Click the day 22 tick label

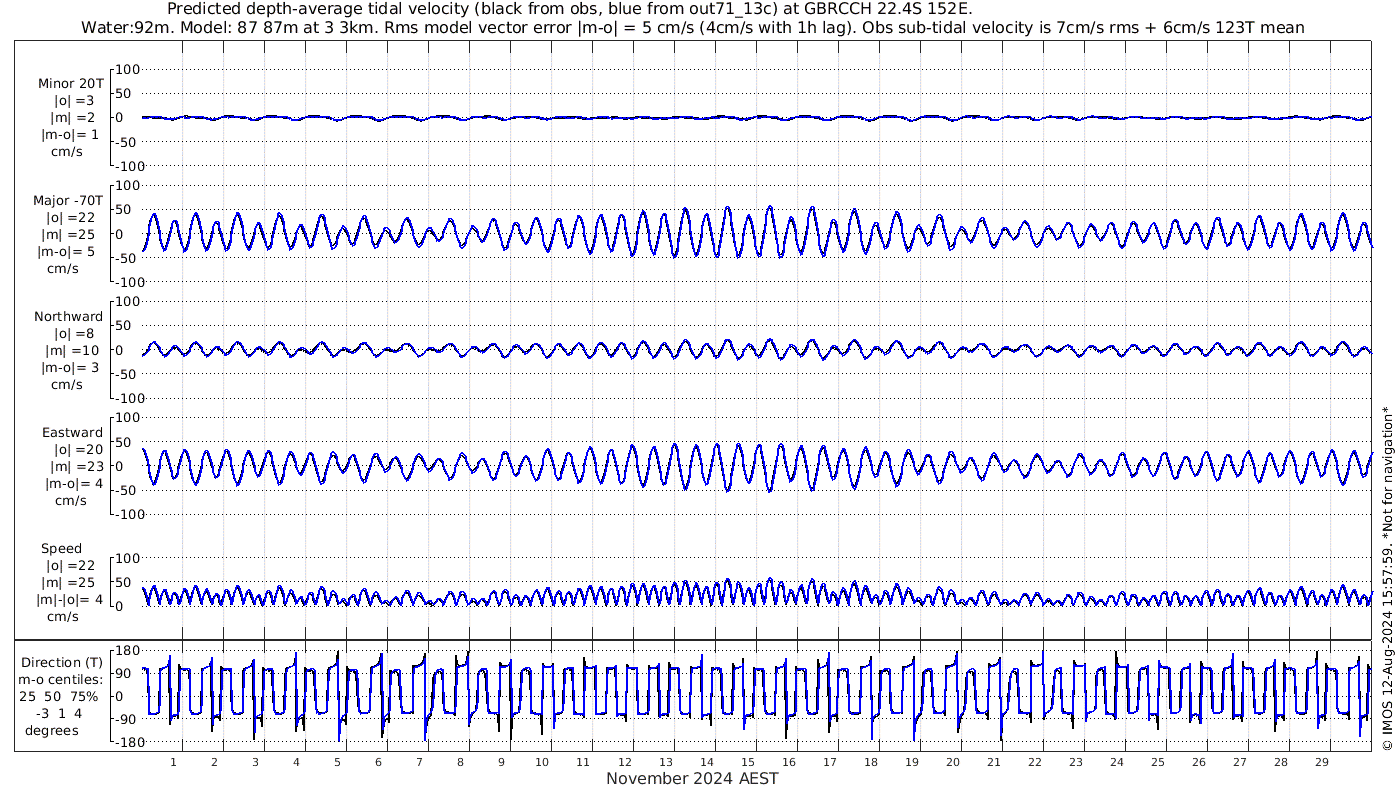click(x=1034, y=762)
